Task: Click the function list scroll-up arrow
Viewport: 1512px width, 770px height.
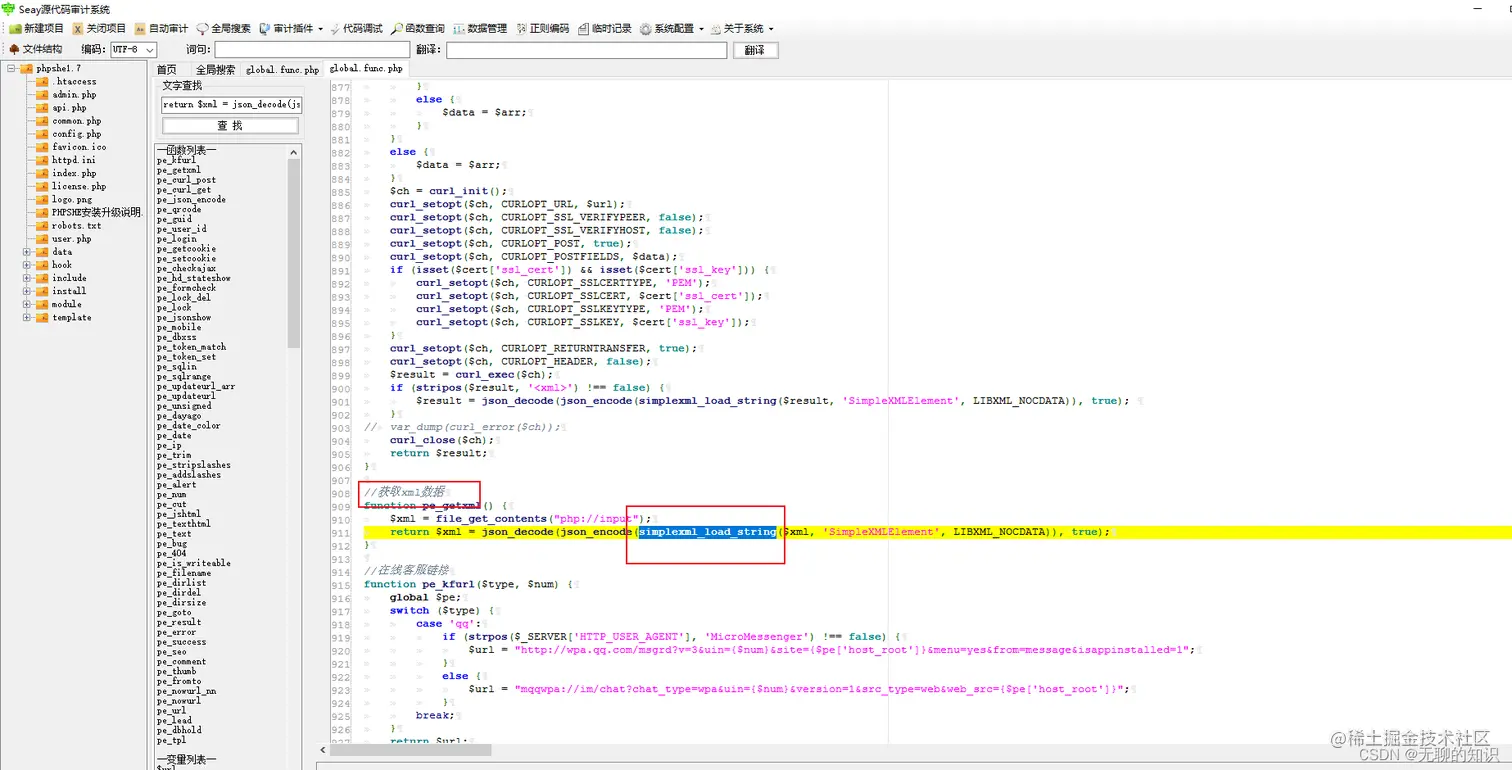Action: (x=294, y=152)
